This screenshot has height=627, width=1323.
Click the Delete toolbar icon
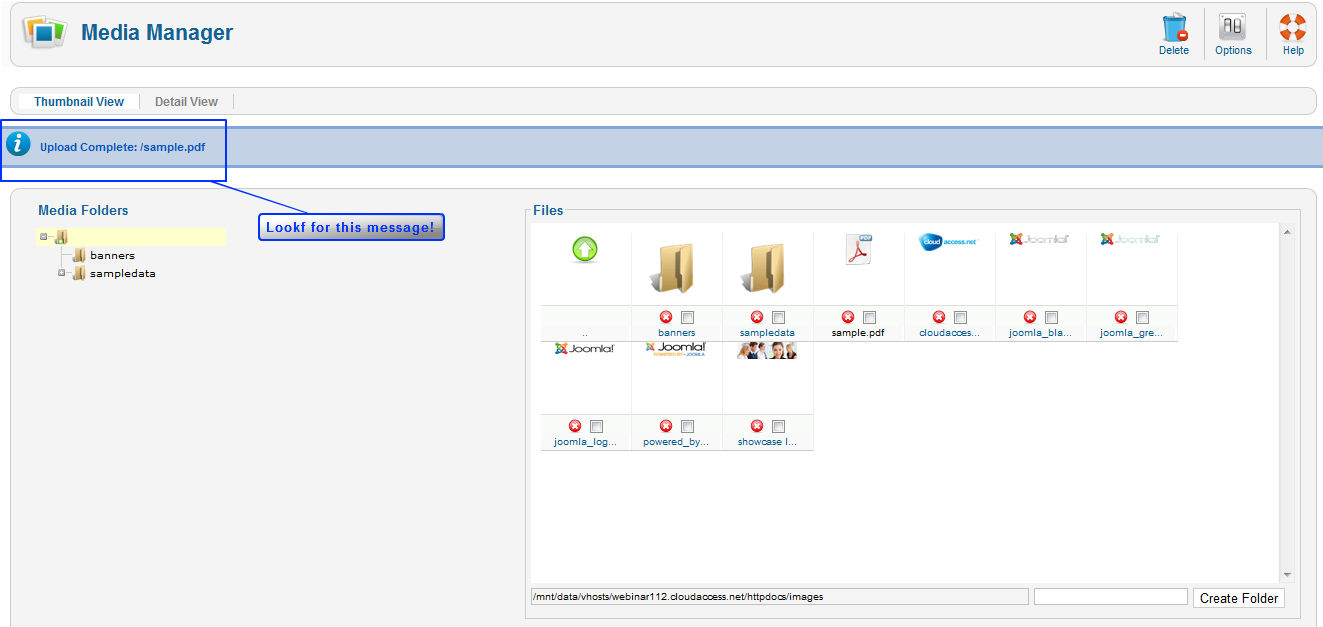click(1174, 27)
